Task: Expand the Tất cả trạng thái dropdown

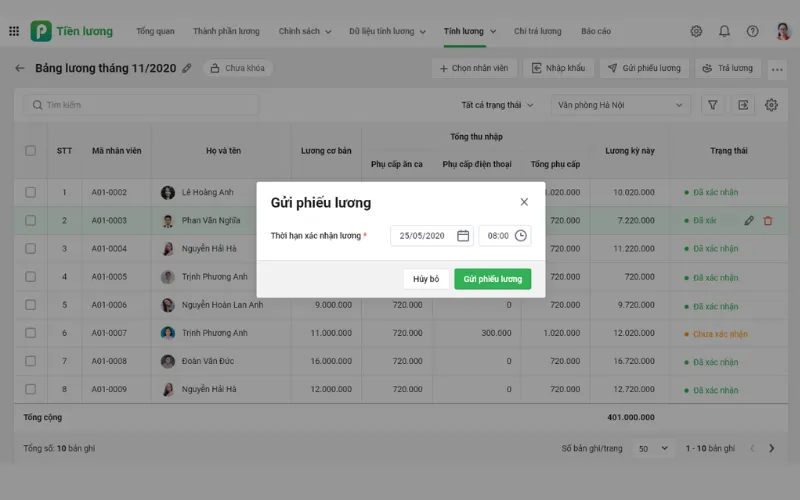Action: click(x=497, y=105)
